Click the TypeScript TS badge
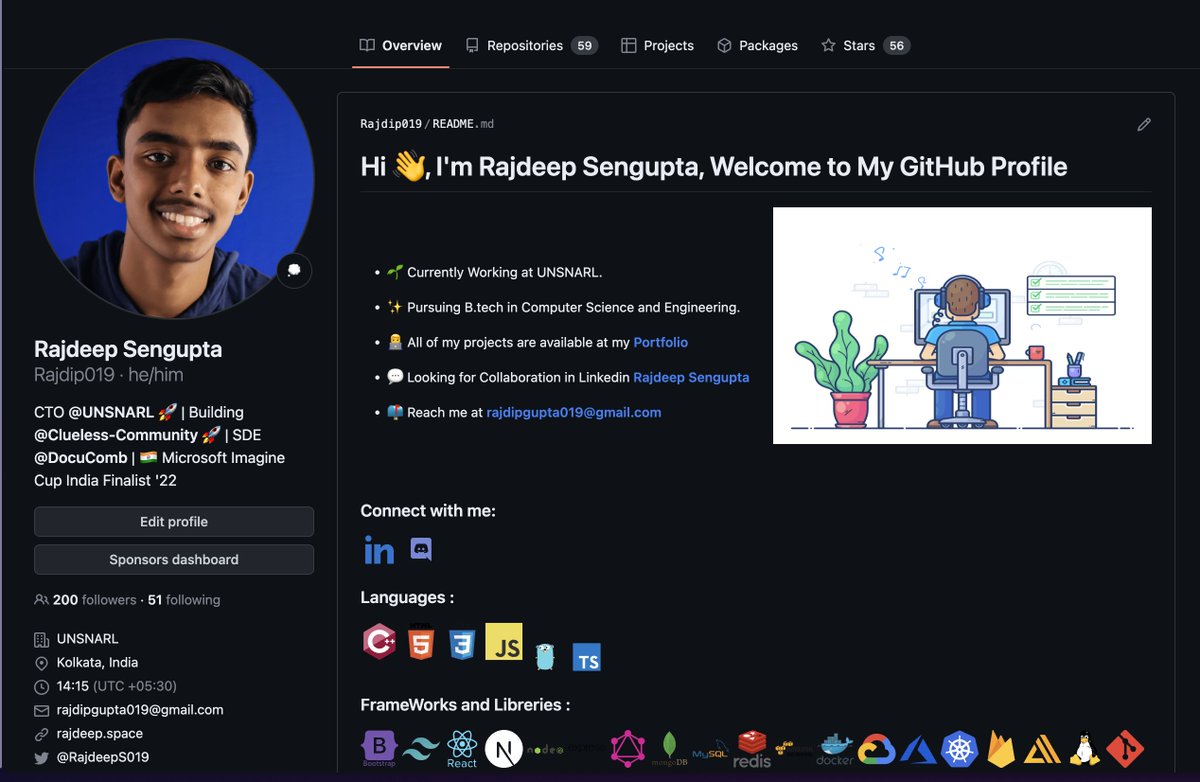 coord(587,657)
